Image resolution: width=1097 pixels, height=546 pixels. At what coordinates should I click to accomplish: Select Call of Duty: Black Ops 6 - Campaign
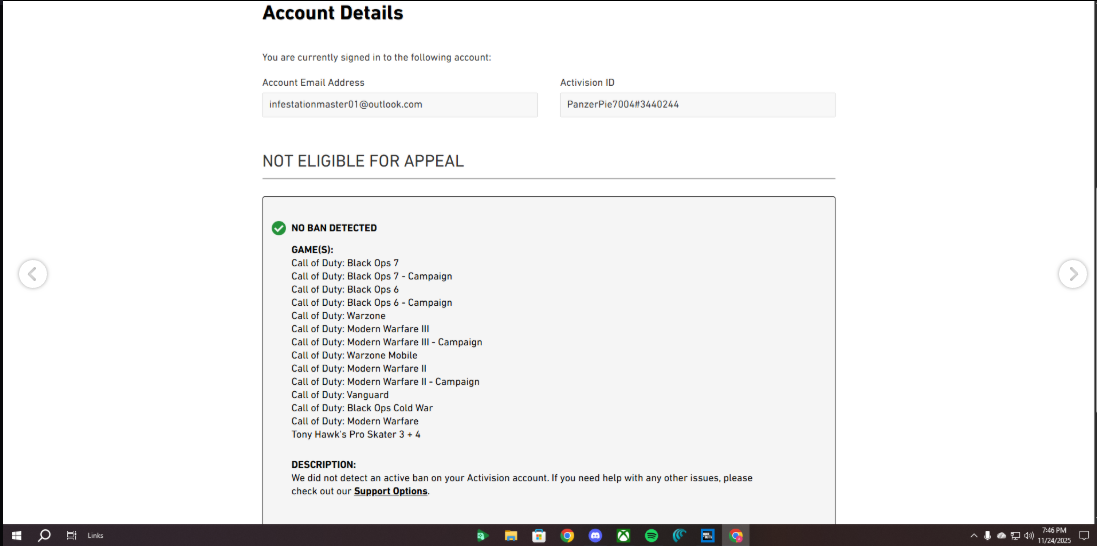[x=371, y=302]
